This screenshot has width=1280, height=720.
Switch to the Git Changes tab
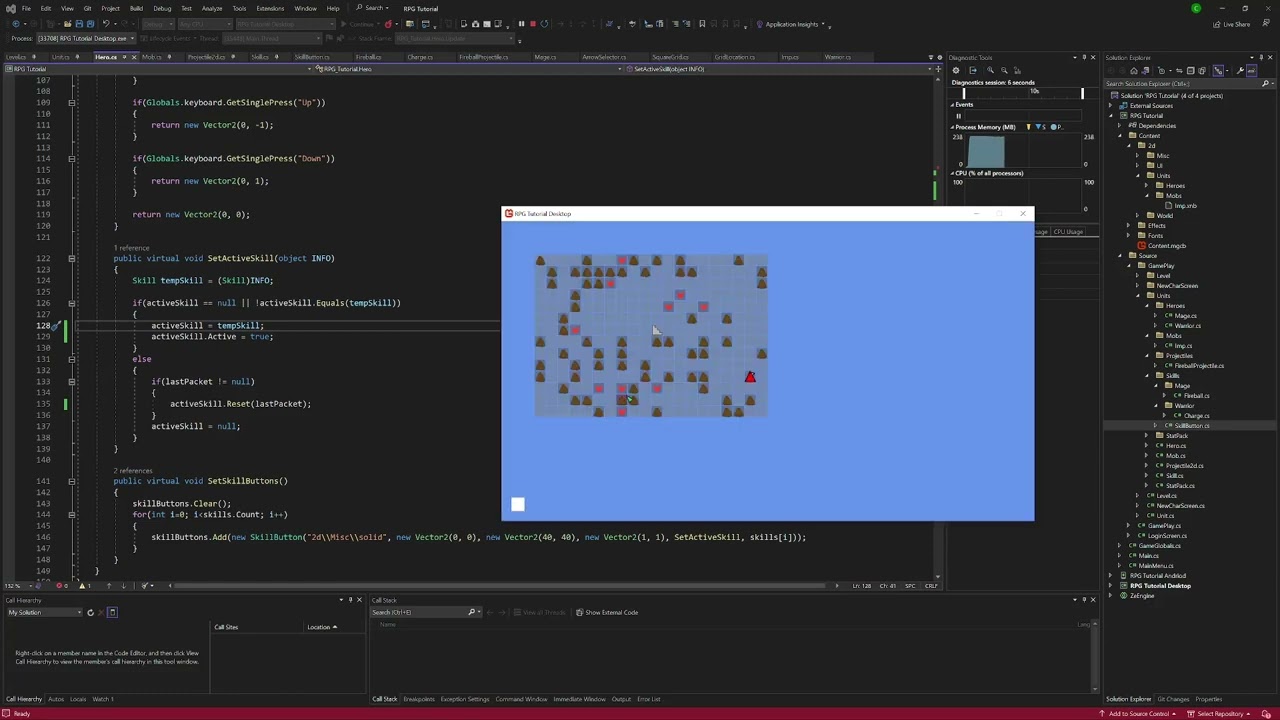[x=1173, y=699]
